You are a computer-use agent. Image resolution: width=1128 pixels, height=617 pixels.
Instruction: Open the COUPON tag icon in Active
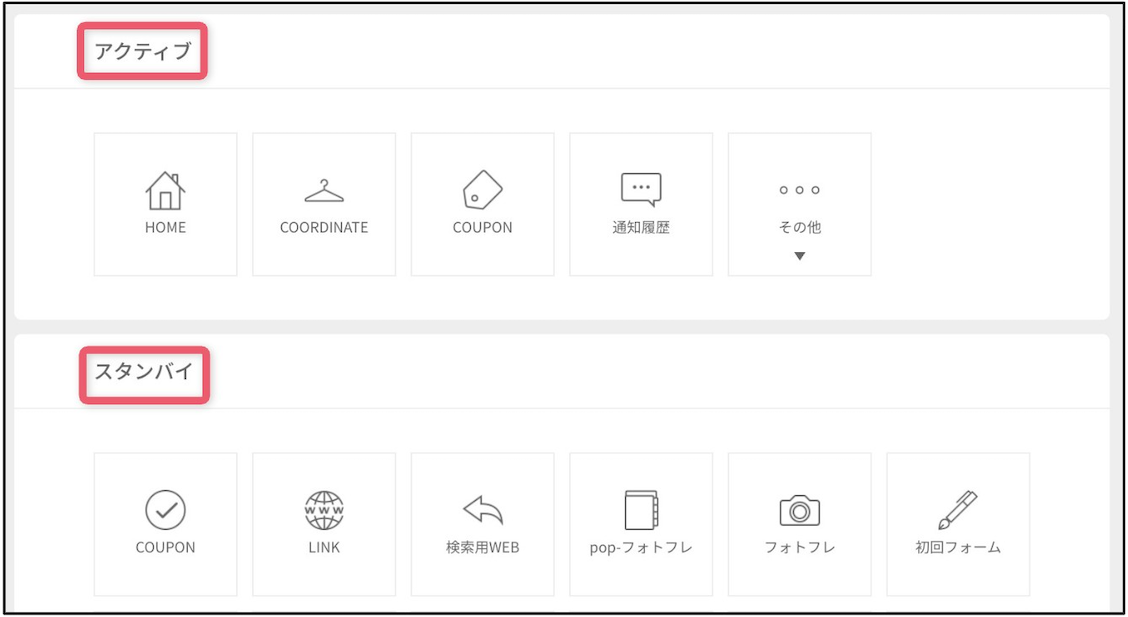click(x=482, y=190)
